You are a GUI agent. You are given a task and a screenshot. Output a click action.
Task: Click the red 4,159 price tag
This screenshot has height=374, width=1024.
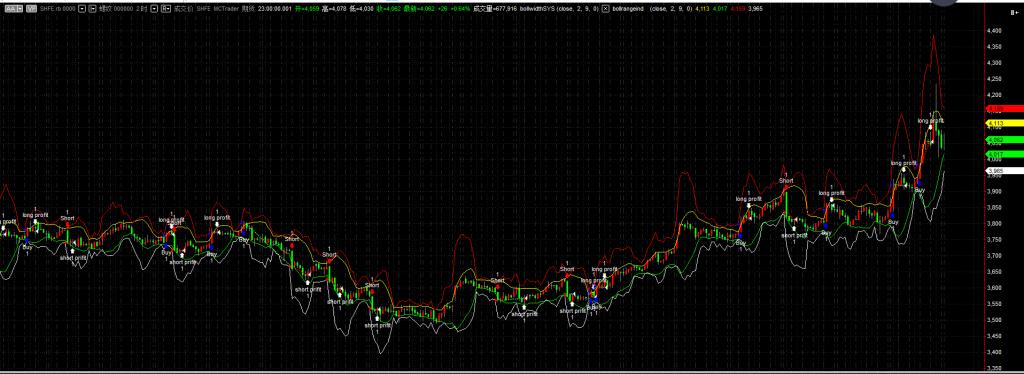point(1004,109)
